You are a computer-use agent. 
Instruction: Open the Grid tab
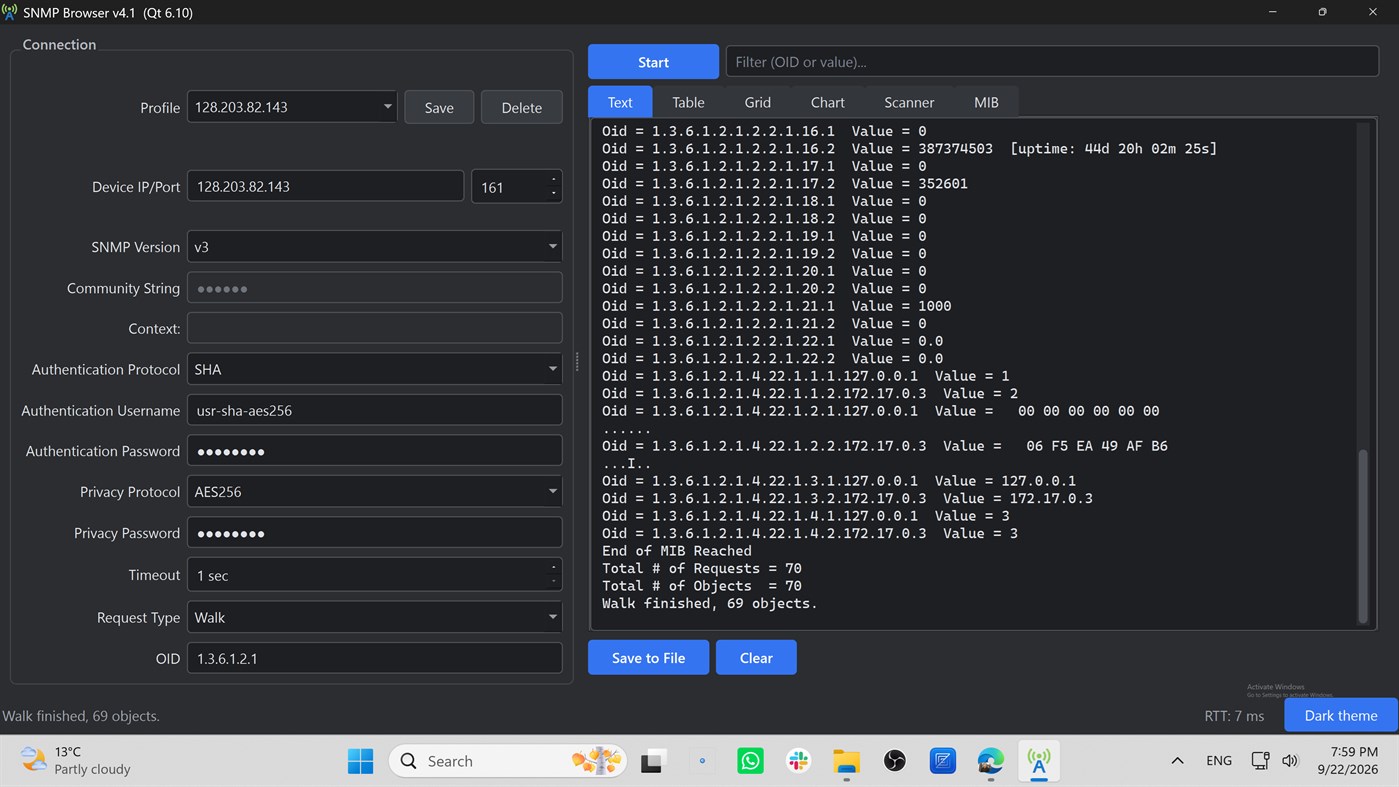758,102
